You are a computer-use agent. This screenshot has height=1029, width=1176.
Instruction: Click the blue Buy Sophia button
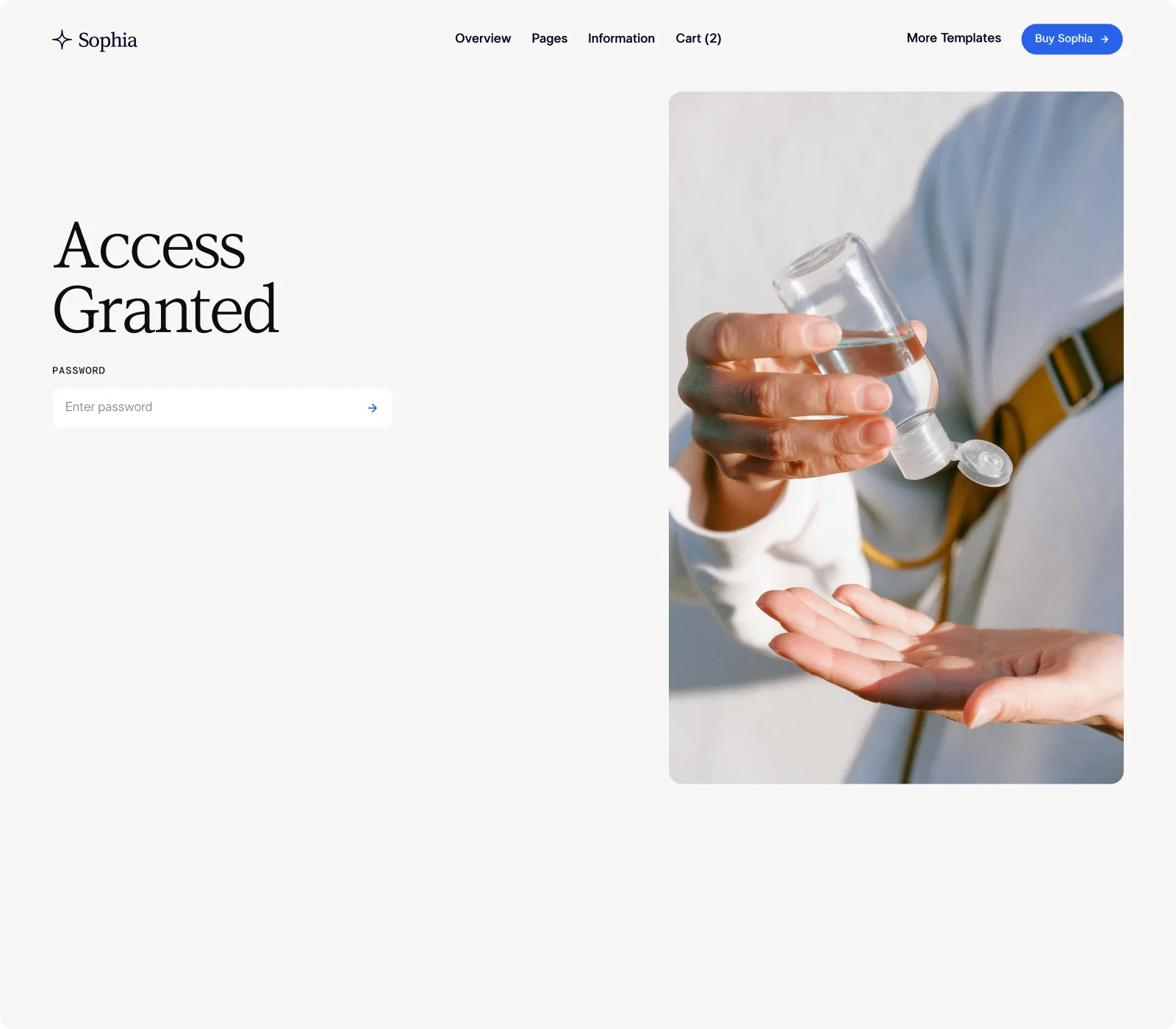coord(1072,39)
